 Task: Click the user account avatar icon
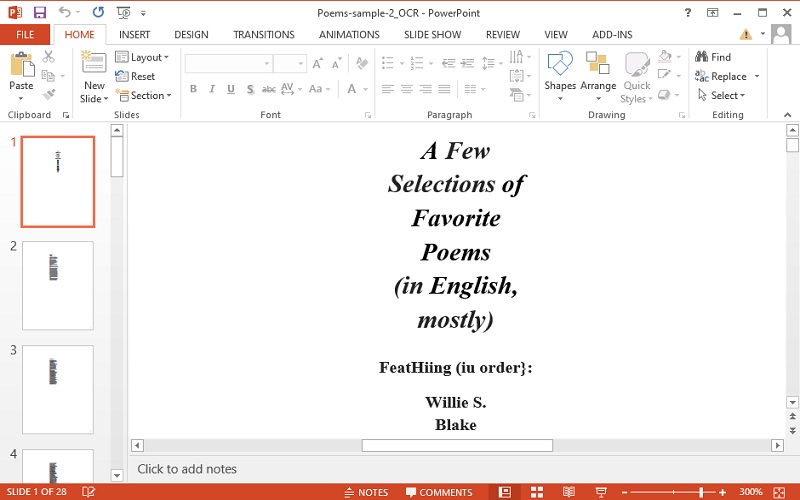[x=781, y=34]
